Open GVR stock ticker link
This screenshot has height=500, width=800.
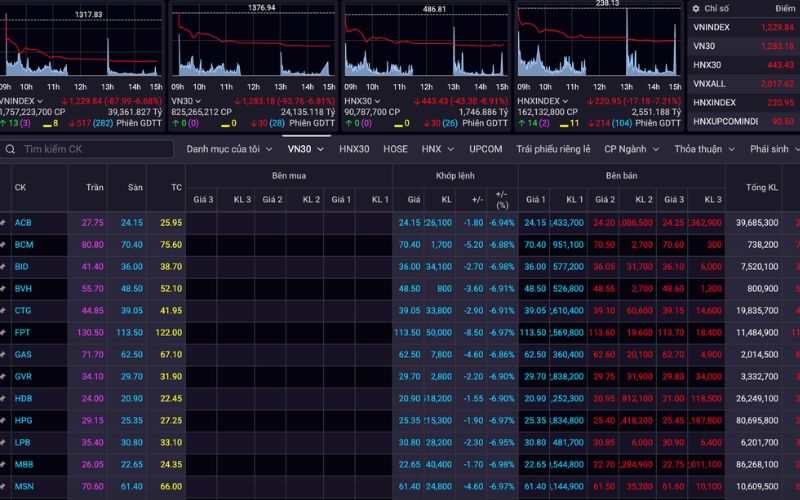[x=23, y=376]
